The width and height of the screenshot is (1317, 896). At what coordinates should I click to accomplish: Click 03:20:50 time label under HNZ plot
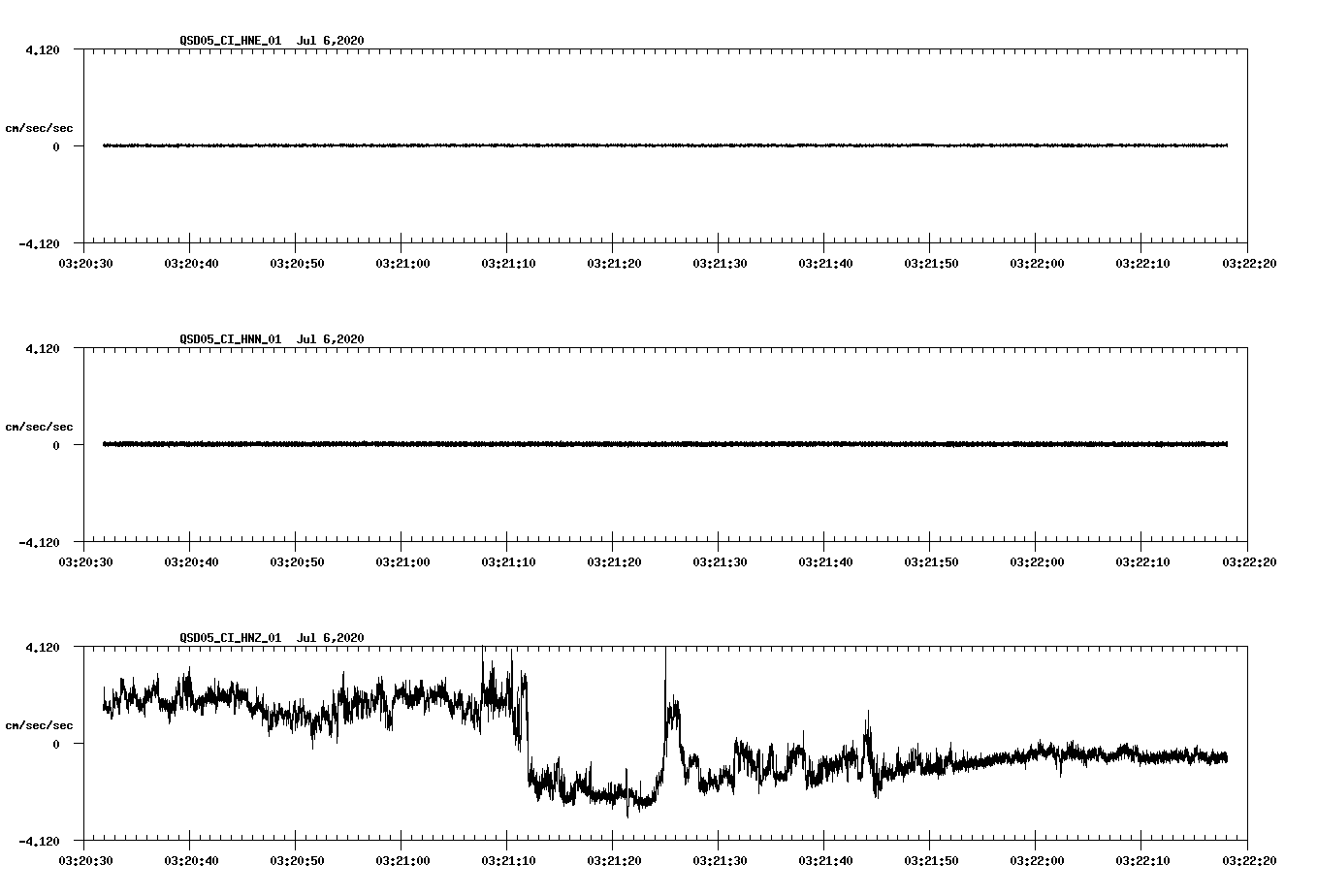click(x=296, y=860)
